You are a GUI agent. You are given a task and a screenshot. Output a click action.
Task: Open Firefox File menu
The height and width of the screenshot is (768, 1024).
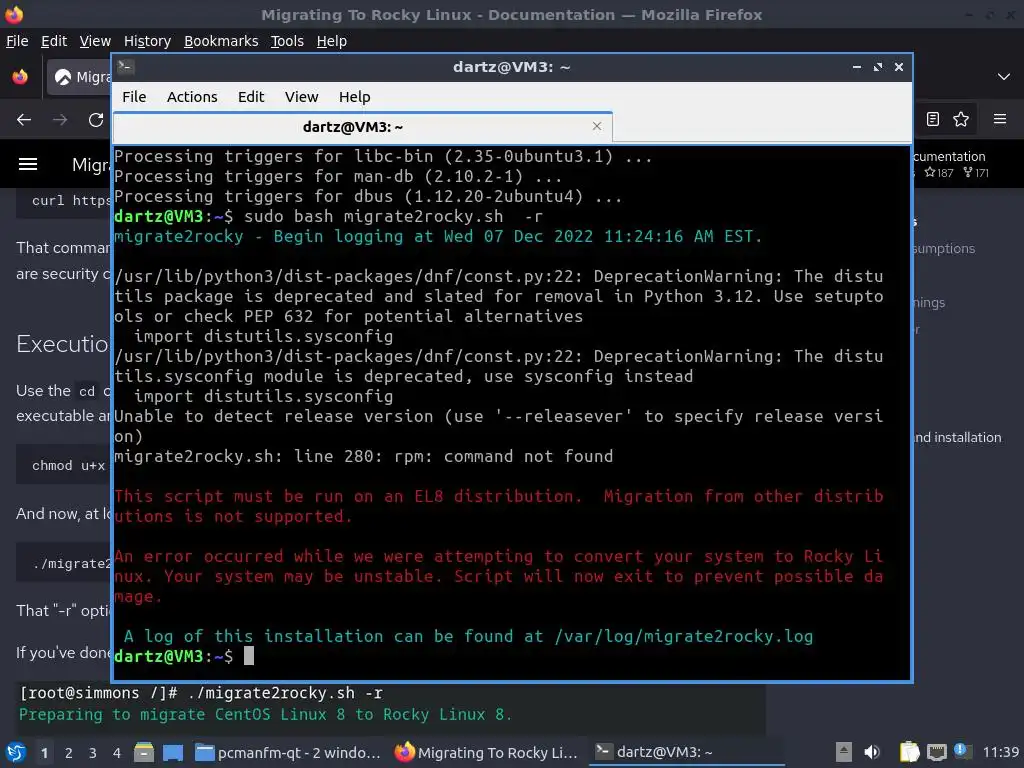click(x=17, y=41)
